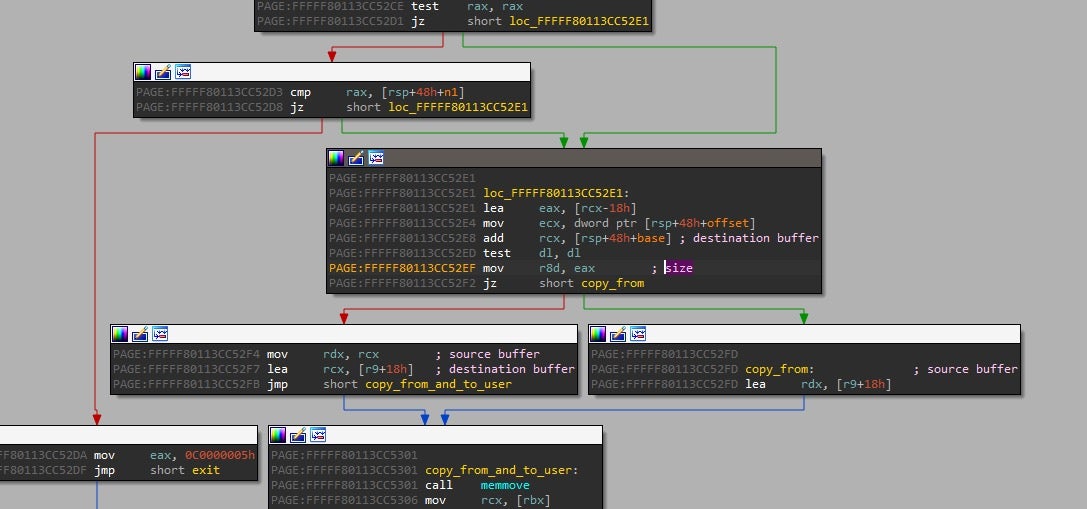Click pencil icon on copy_from_and_to_user node
The width and height of the screenshot is (1087, 509).
coord(298,434)
